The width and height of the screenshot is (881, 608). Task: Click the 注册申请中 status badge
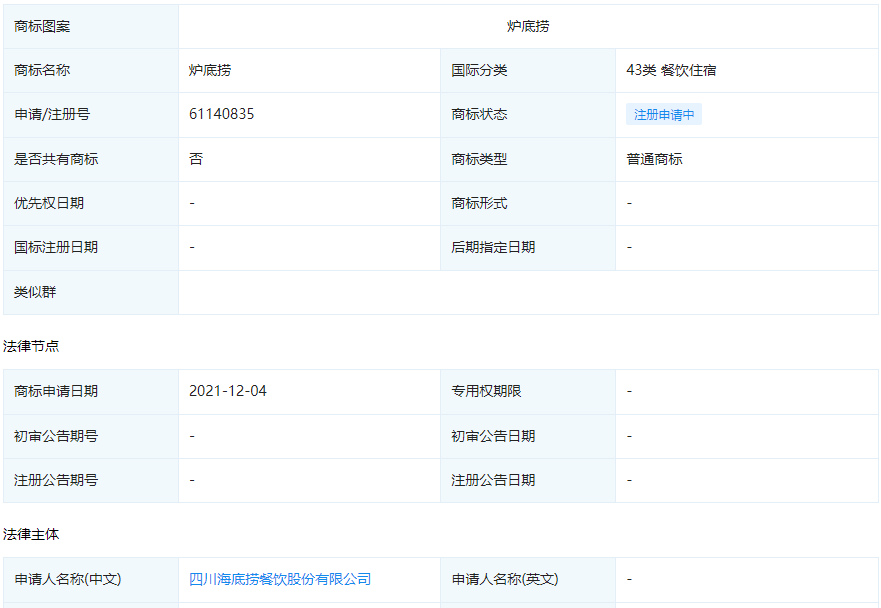(x=664, y=115)
